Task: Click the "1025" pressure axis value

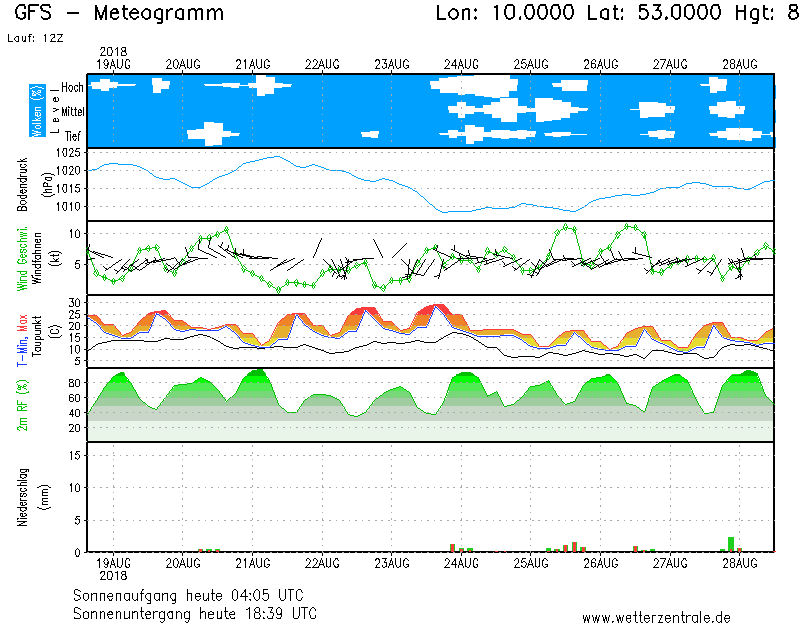Action: click(69, 153)
